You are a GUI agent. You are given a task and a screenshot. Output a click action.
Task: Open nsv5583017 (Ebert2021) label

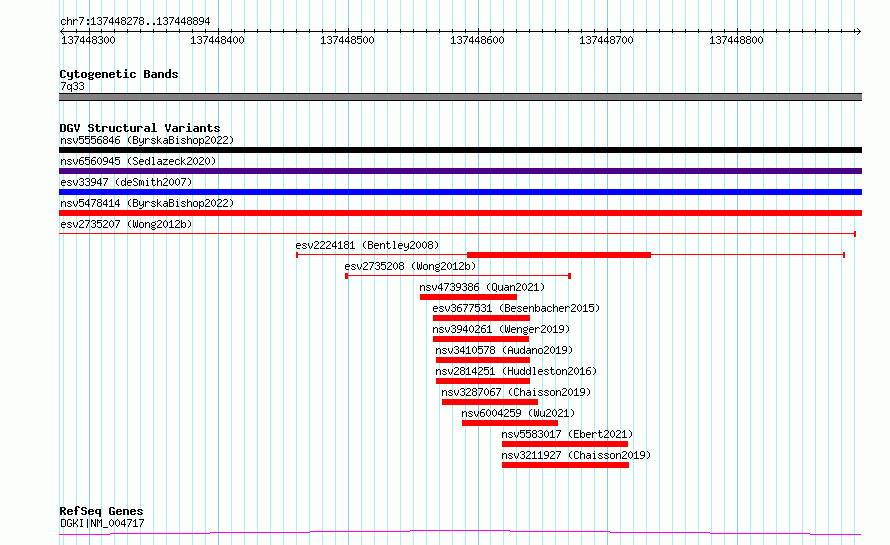coord(567,434)
